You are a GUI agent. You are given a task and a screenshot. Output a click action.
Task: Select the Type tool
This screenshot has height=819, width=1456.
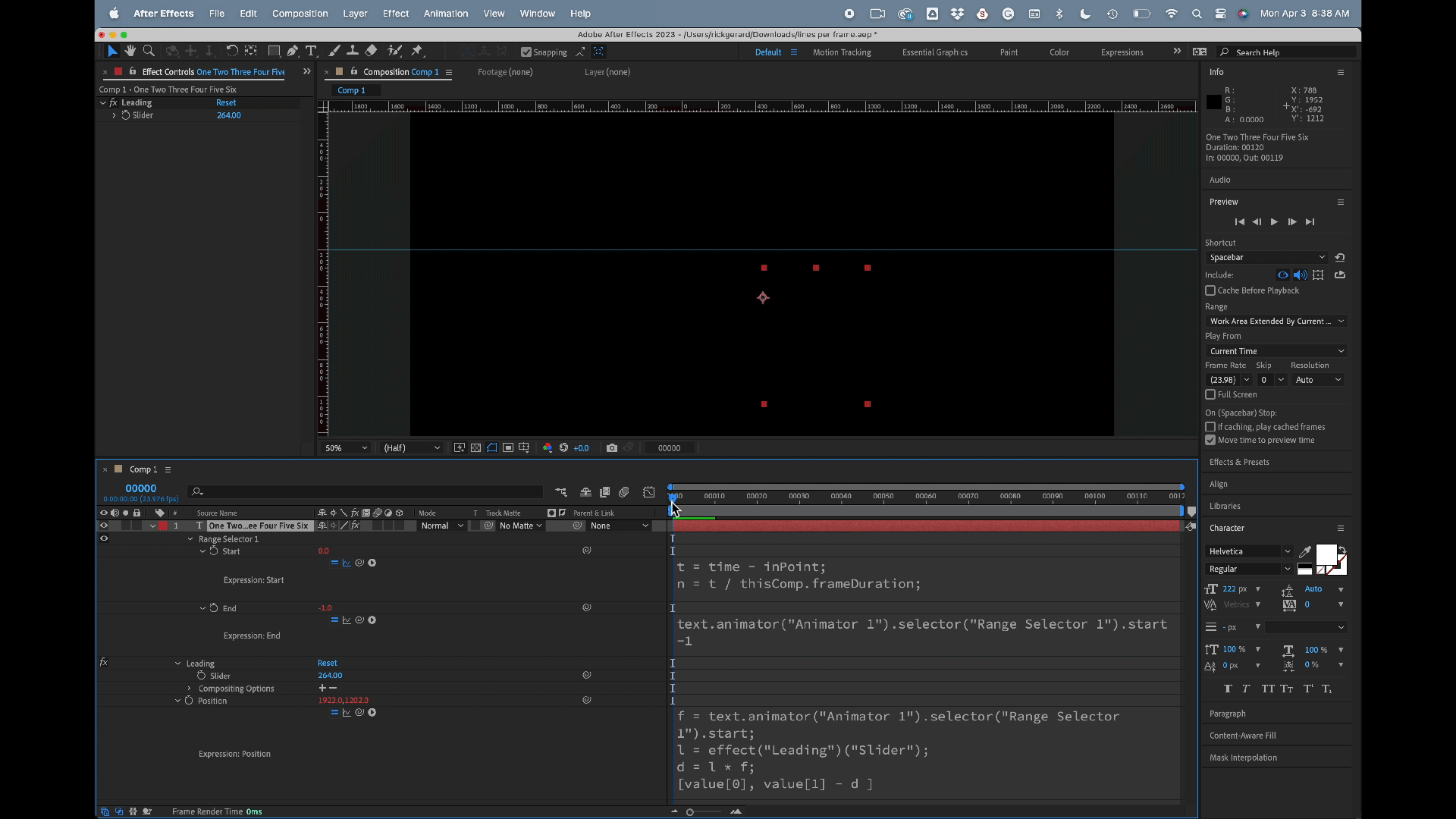[x=311, y=51]
